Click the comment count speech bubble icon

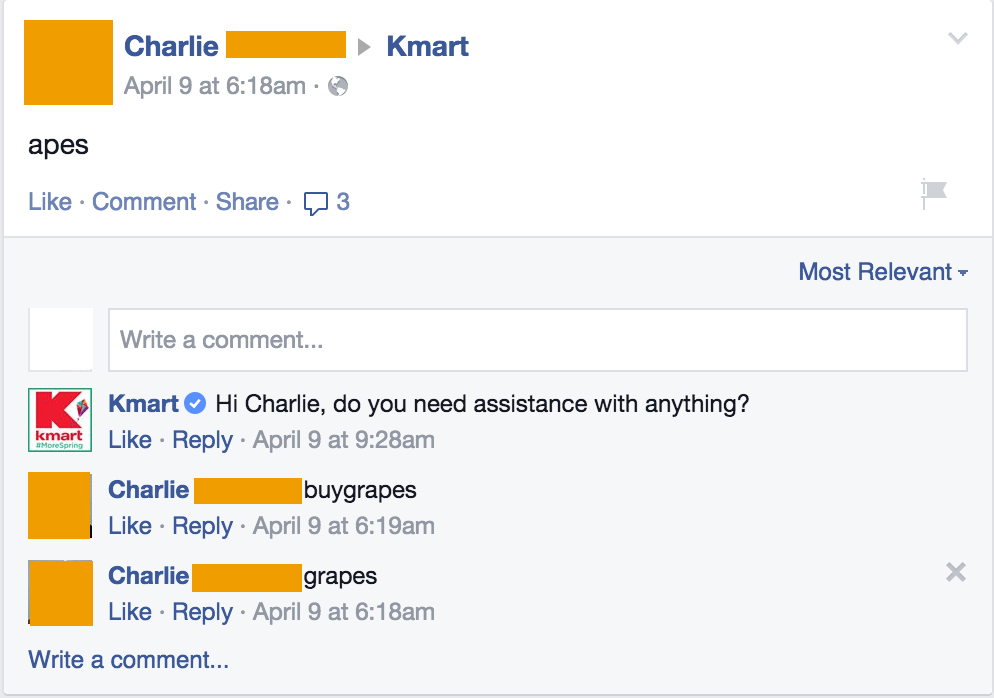[316, 204]
